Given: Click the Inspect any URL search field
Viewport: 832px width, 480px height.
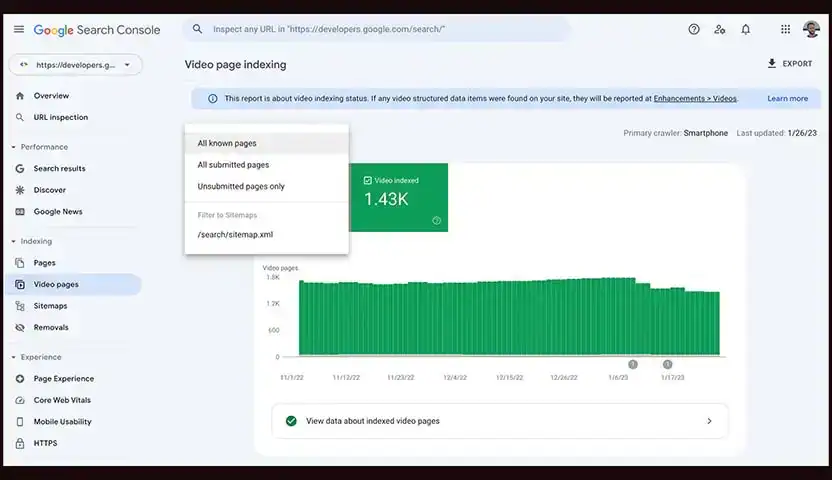Looking at the screenshot, I should click(378, 29).
